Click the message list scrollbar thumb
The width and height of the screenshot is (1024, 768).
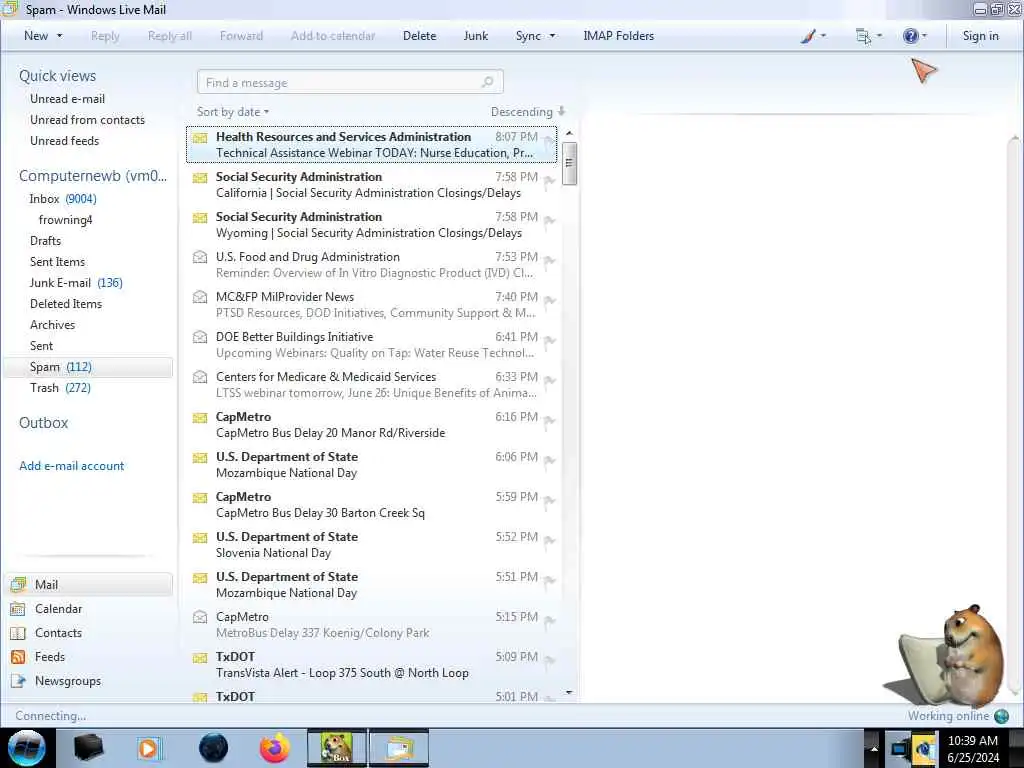click(x=569, y=163)
